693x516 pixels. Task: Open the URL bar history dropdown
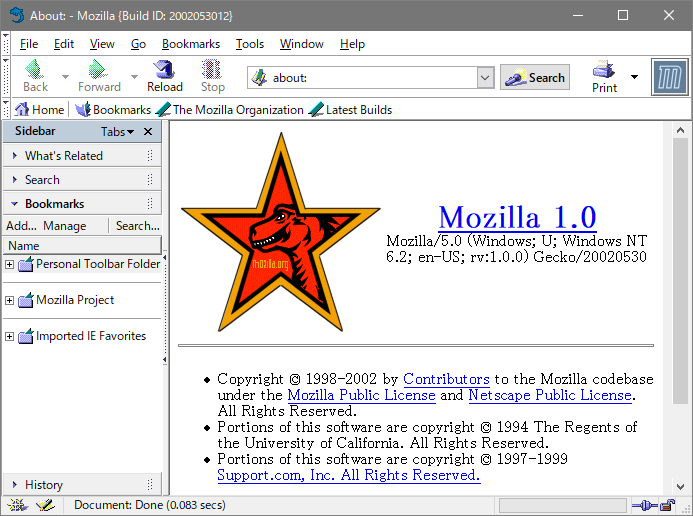point(485,78)
